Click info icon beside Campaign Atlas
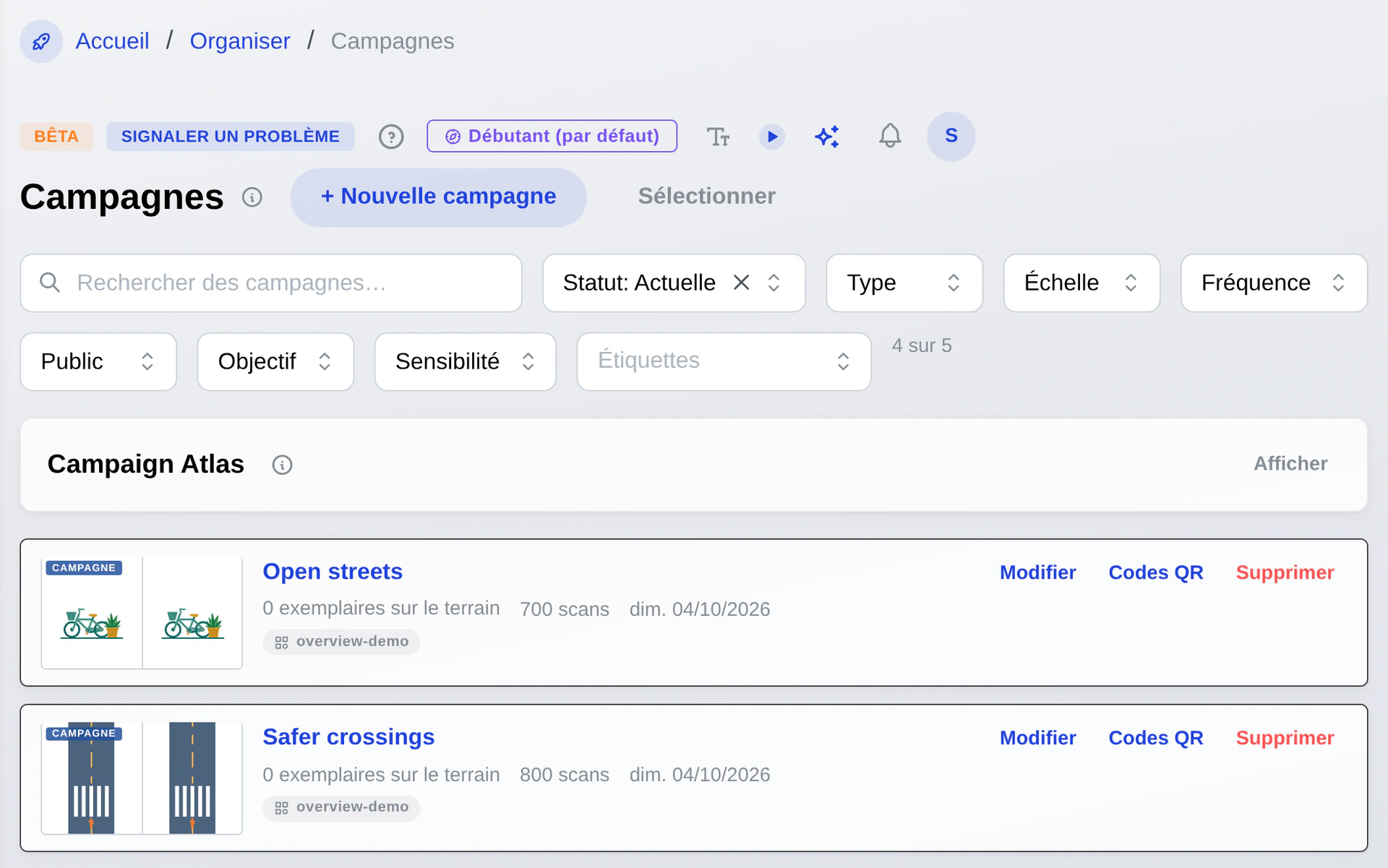Viewport: 1388px width, 868px height. click(282, 465)
